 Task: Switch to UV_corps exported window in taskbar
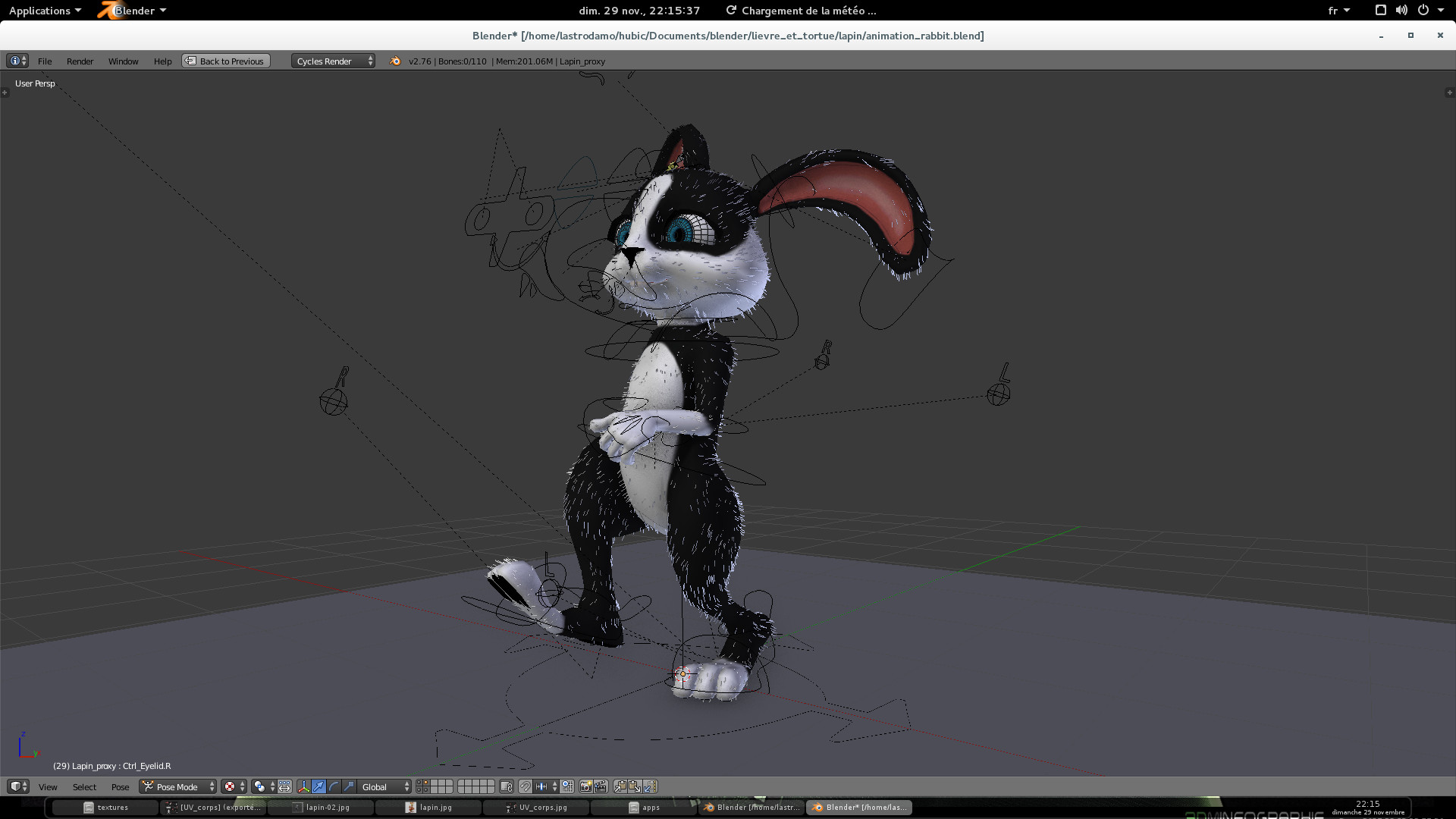pyautogui.click(x=213, y=808)
